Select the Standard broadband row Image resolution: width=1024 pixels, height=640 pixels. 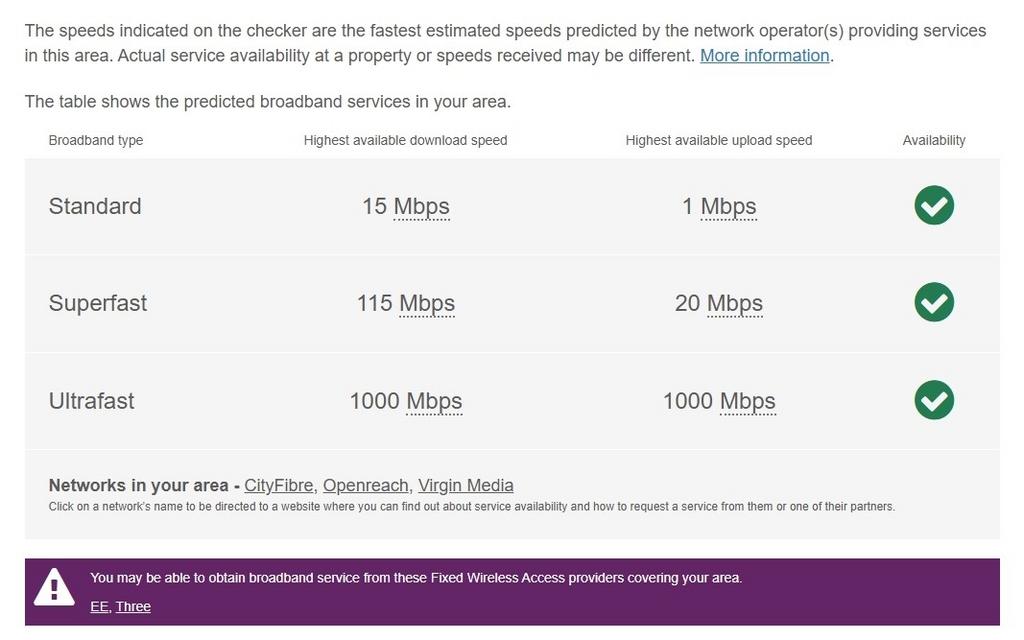(x=94, y=206)
